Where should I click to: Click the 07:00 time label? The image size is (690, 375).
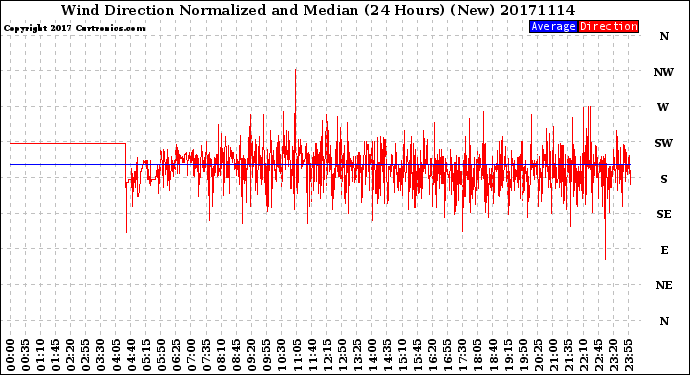191,355
